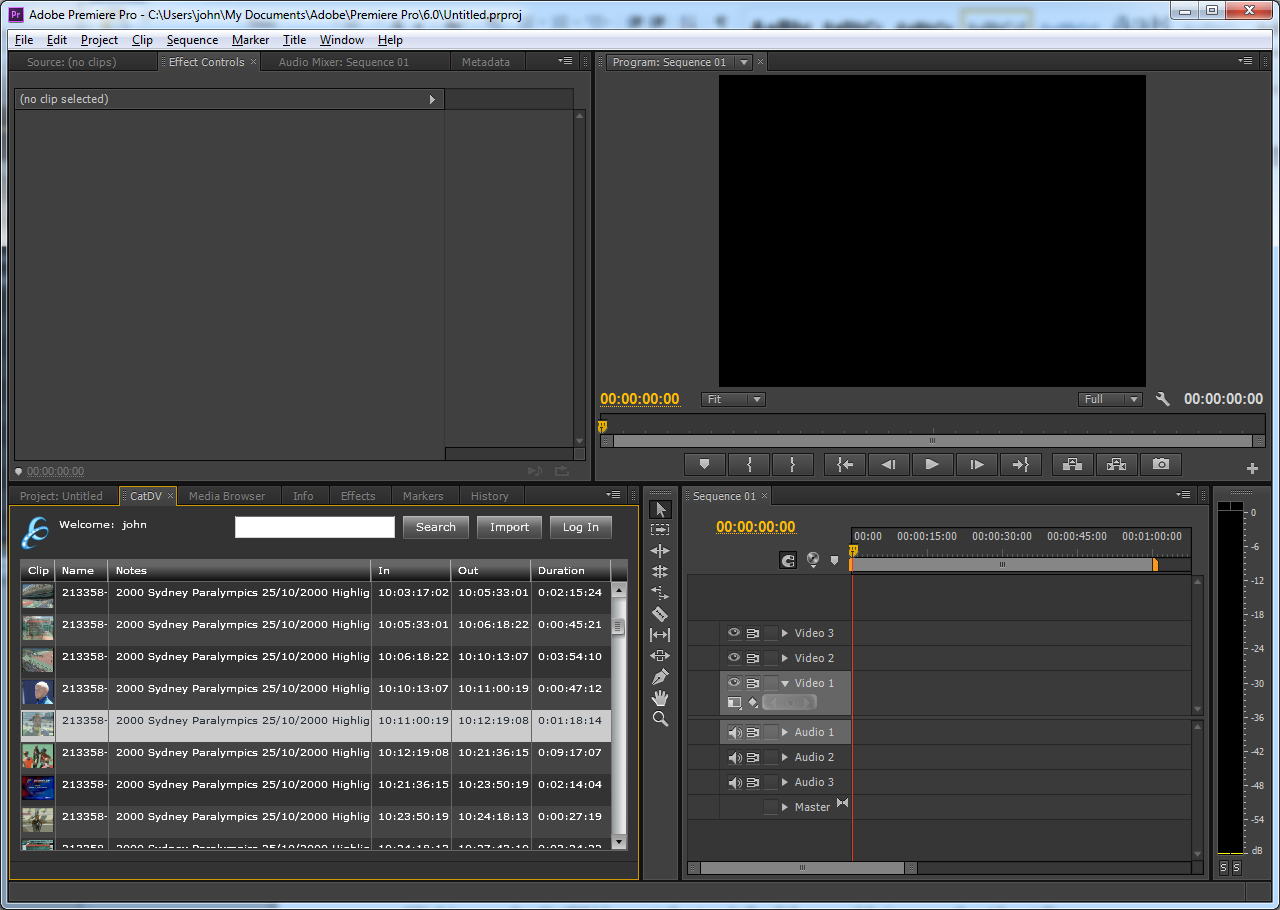Open the button editor plus icon

click(1252, 468)
